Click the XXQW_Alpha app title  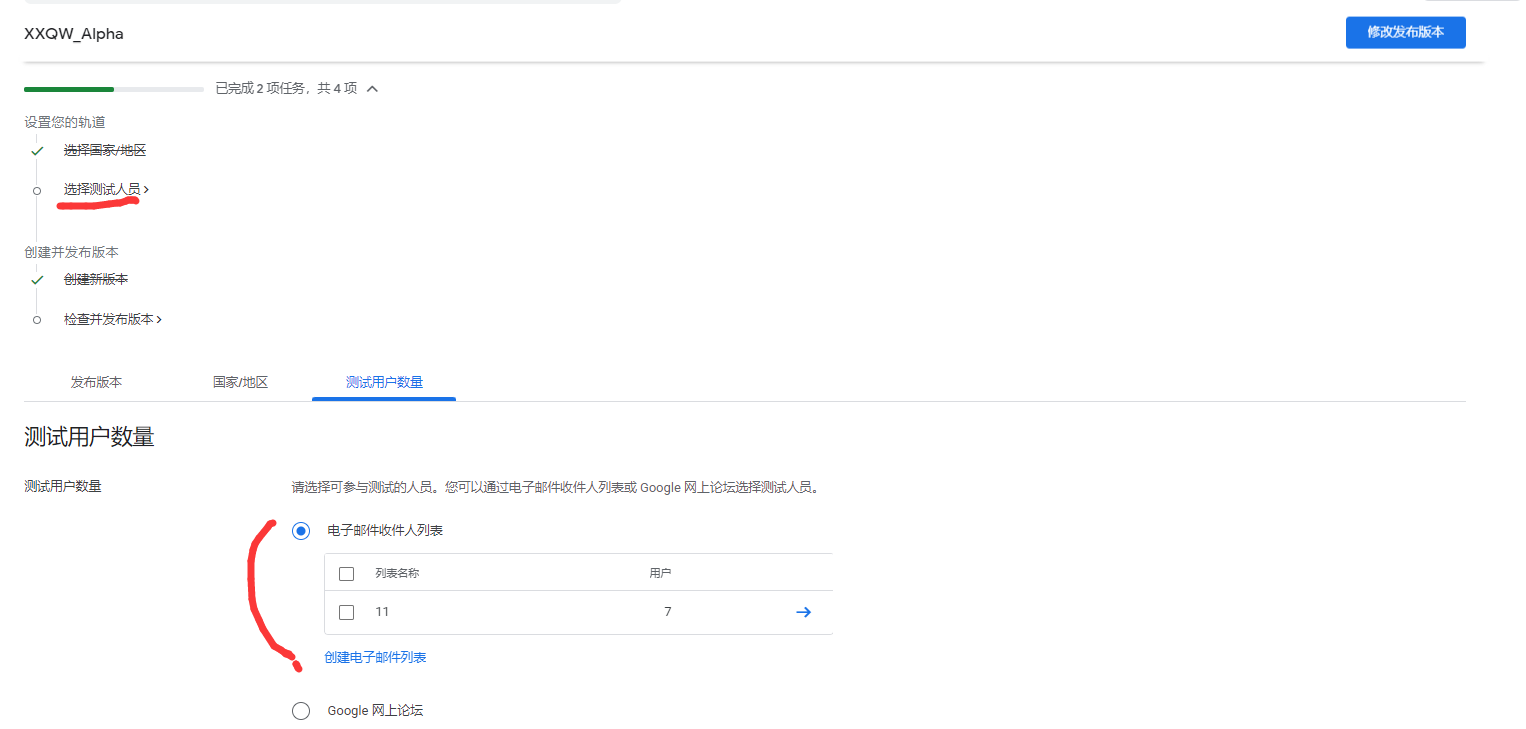tap(72, 33)
